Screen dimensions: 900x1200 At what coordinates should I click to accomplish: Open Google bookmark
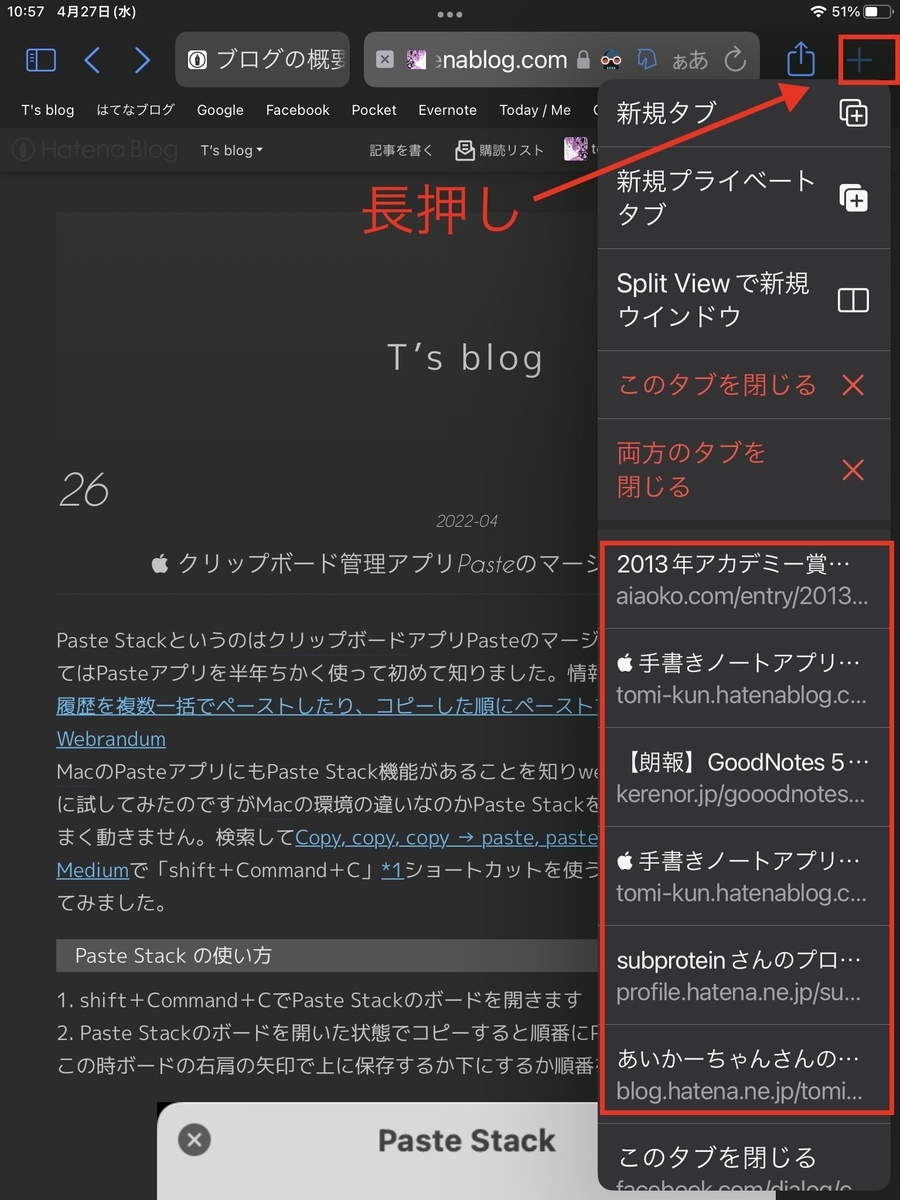(x=220, y=110)
